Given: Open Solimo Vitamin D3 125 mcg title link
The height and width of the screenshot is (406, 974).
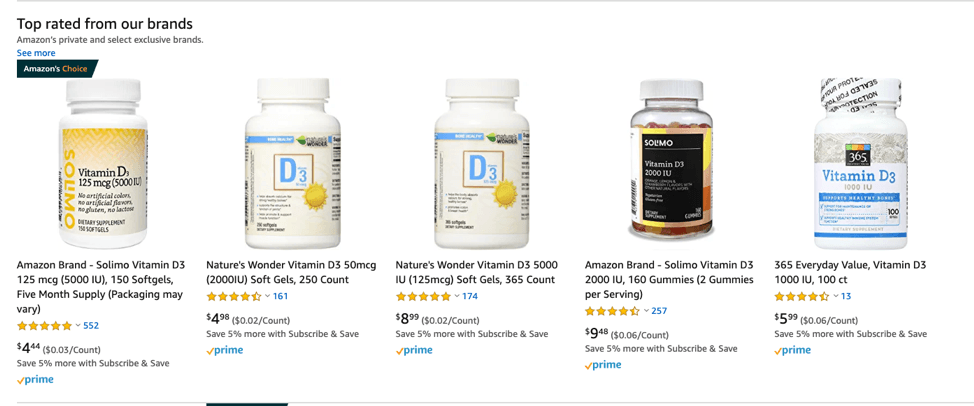Looking at the screenshot, I should 101,287.
